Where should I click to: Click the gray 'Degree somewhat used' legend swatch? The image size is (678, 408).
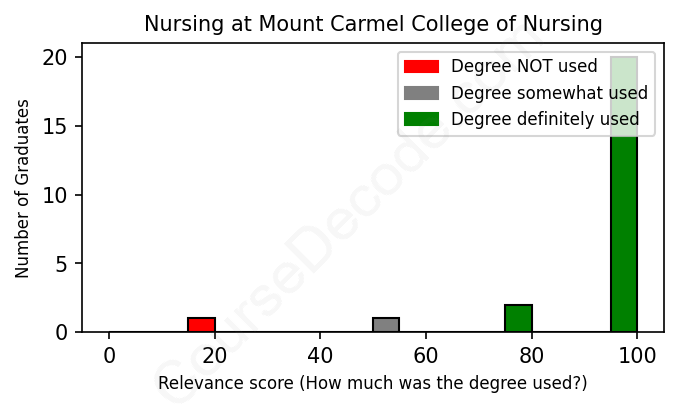click(421, 93)
